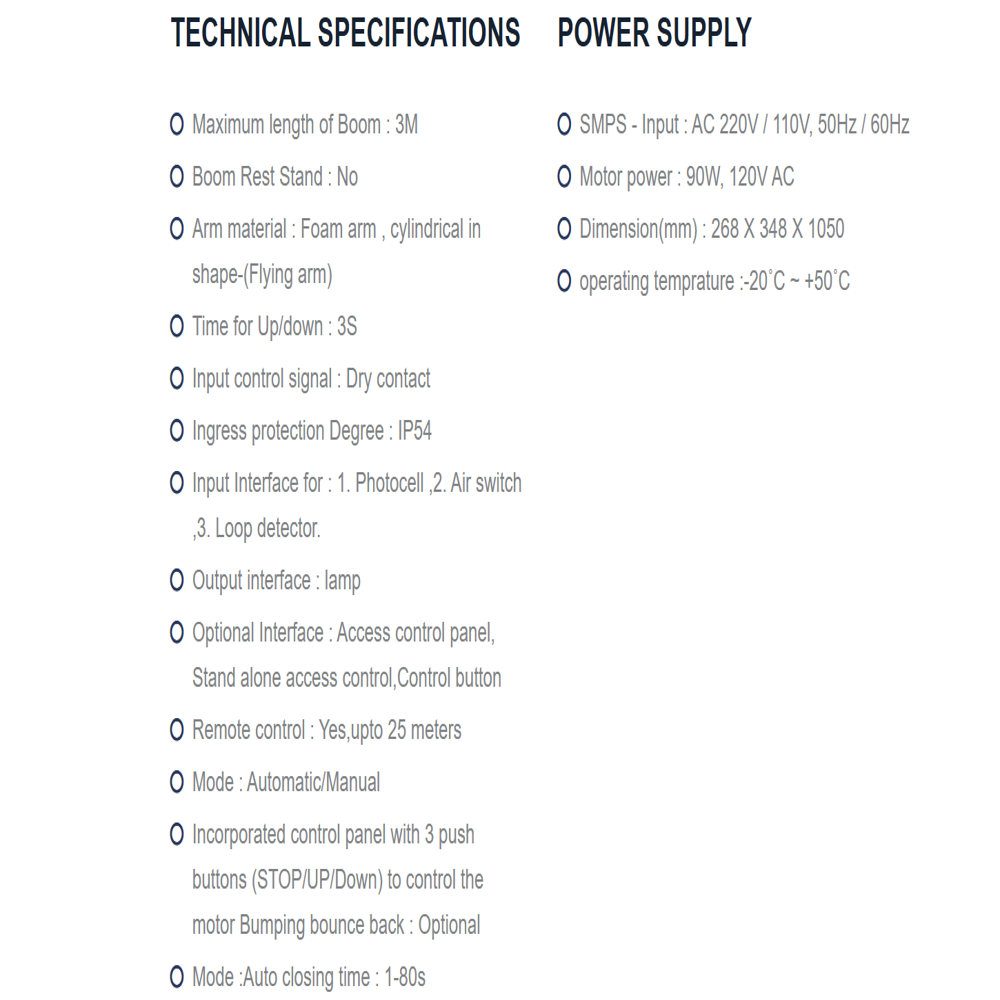Image resolution: width=1000 pixels, height=1000 pixels.
Task: Select the bullet before Arm material
Action: (177, 228)
